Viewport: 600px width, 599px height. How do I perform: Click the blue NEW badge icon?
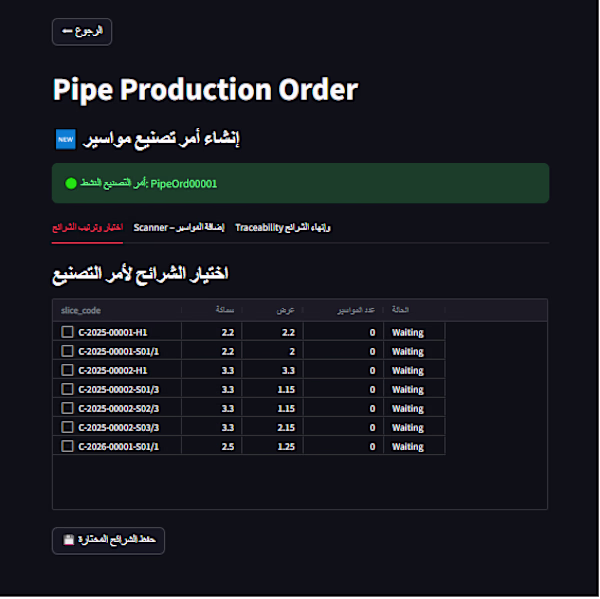tap(65, 139)
